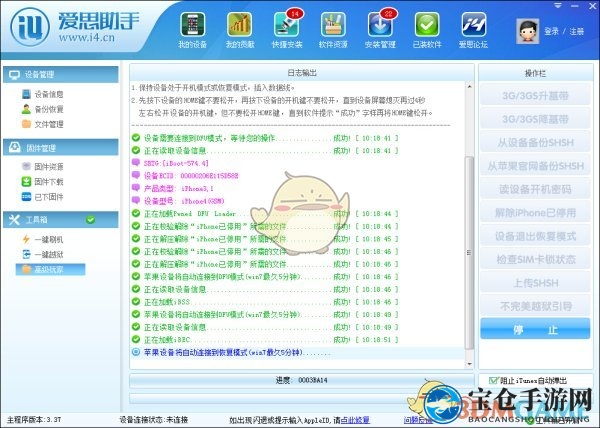600x428 pixels.
Task: Open 已装软件 green checkmark icon
Action: pyautogui.click(x=427, y=31)
